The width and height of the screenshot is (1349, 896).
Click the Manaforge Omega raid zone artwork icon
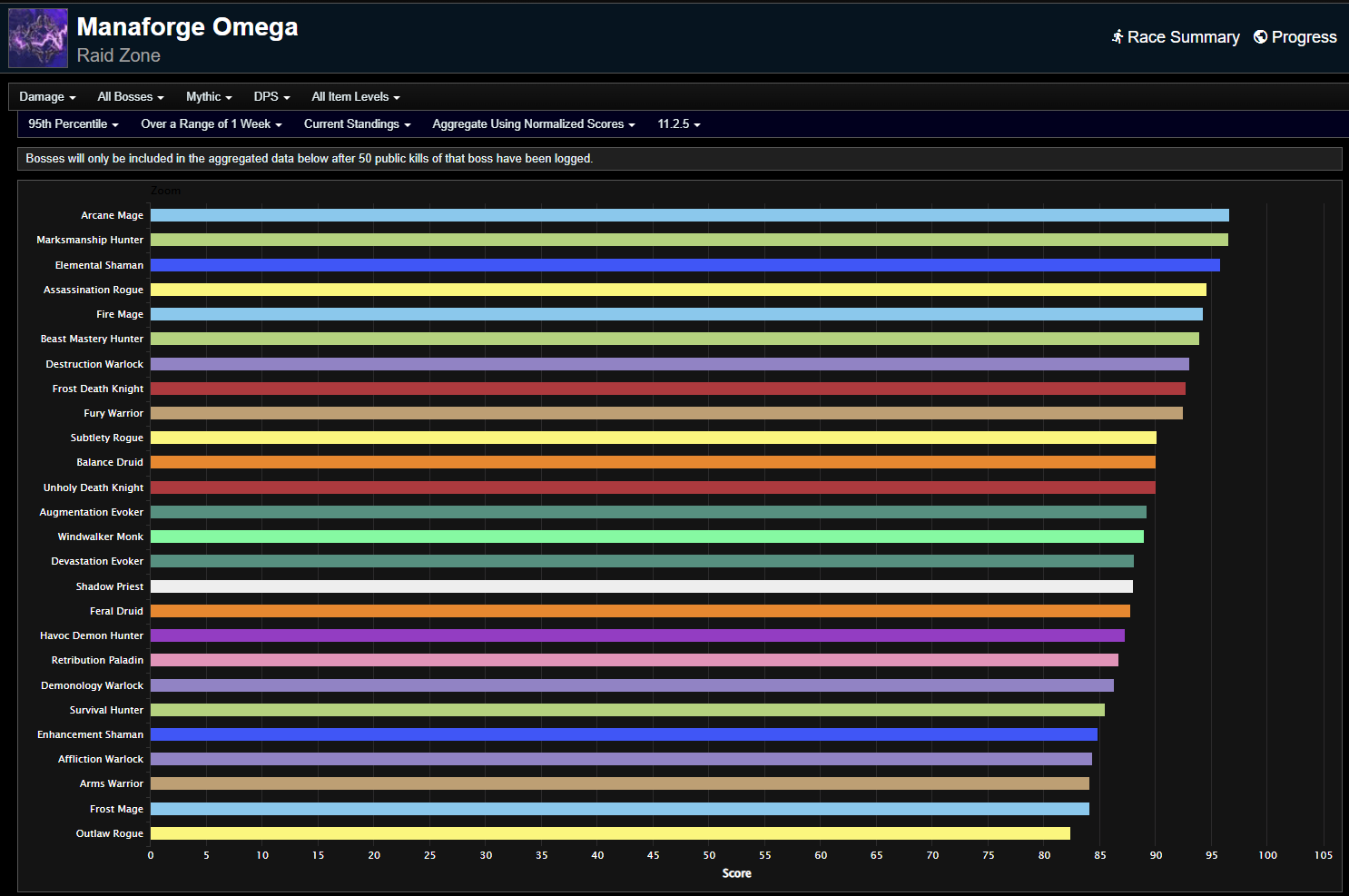[37, 37]
